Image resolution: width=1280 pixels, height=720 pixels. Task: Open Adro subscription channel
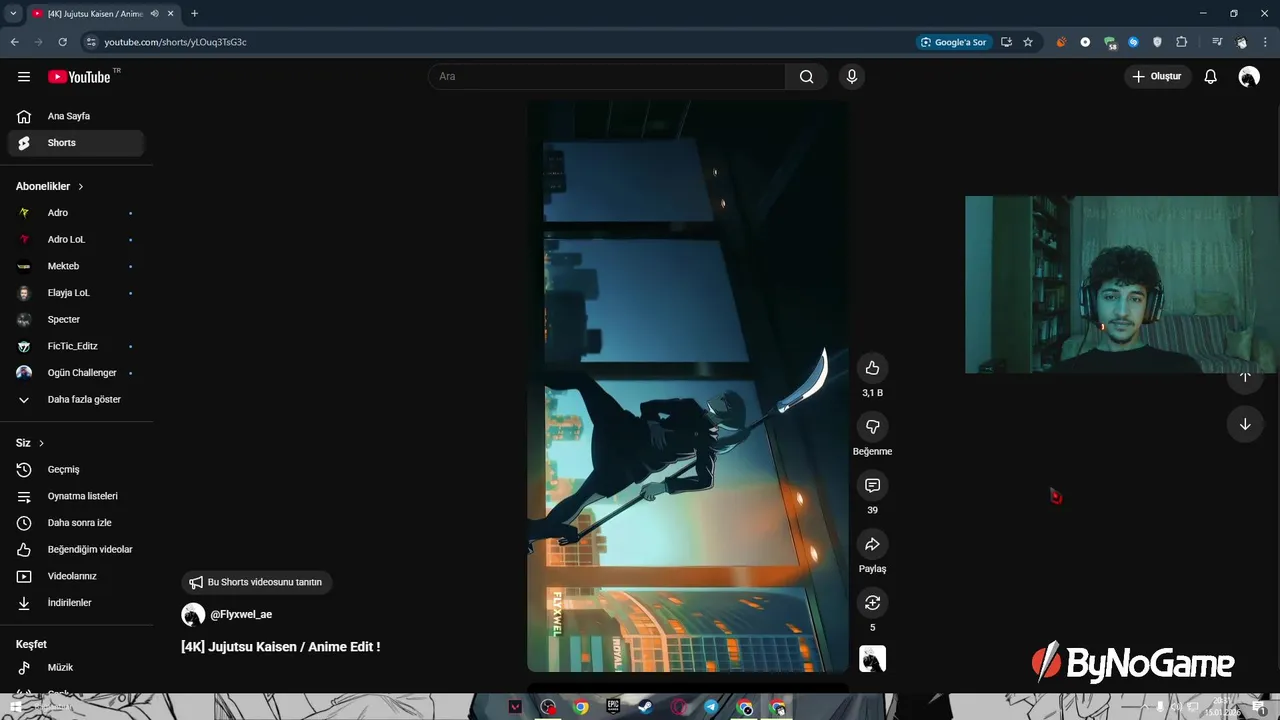pyautogui.click(x=76, y=213)
